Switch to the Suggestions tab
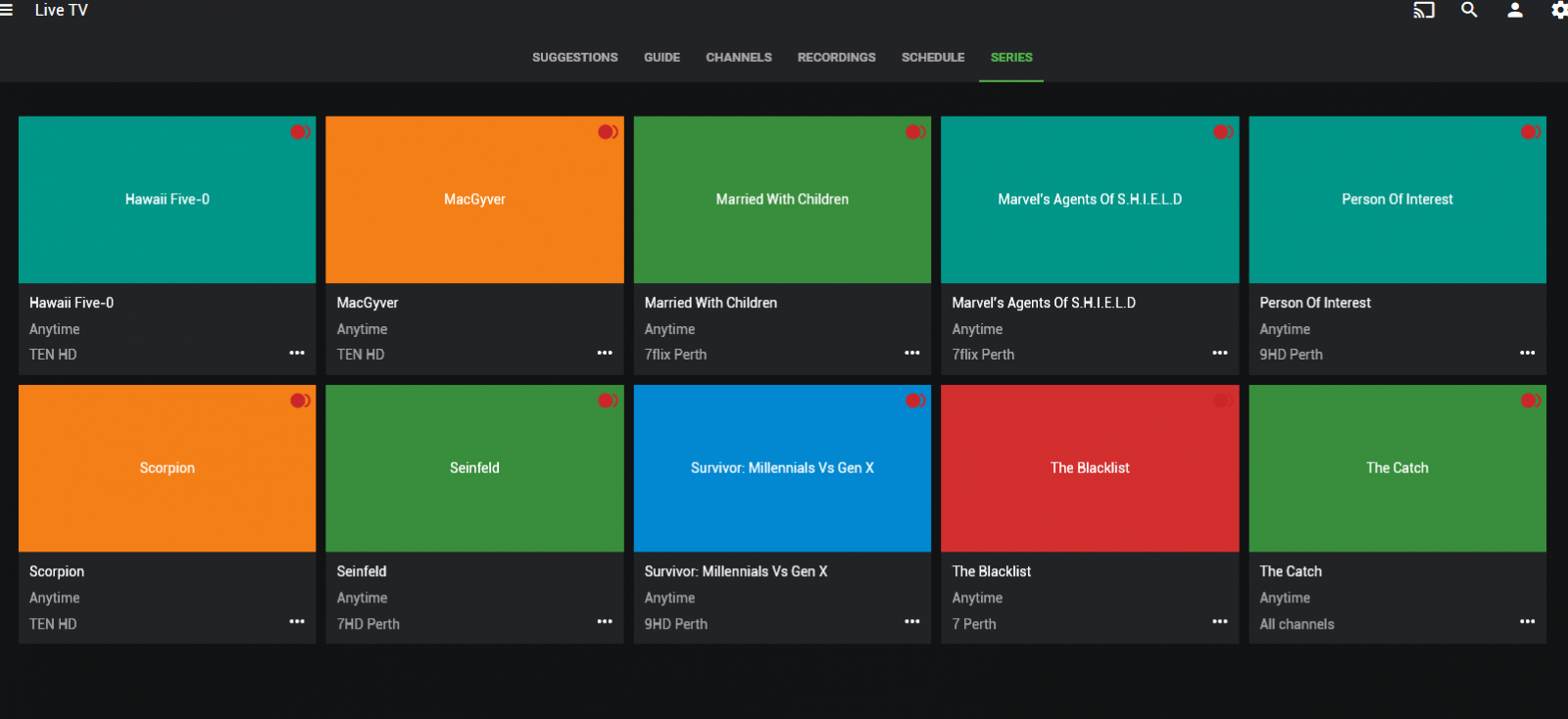The height and width of the screenshot is (719, 1568). coord(575,58)
